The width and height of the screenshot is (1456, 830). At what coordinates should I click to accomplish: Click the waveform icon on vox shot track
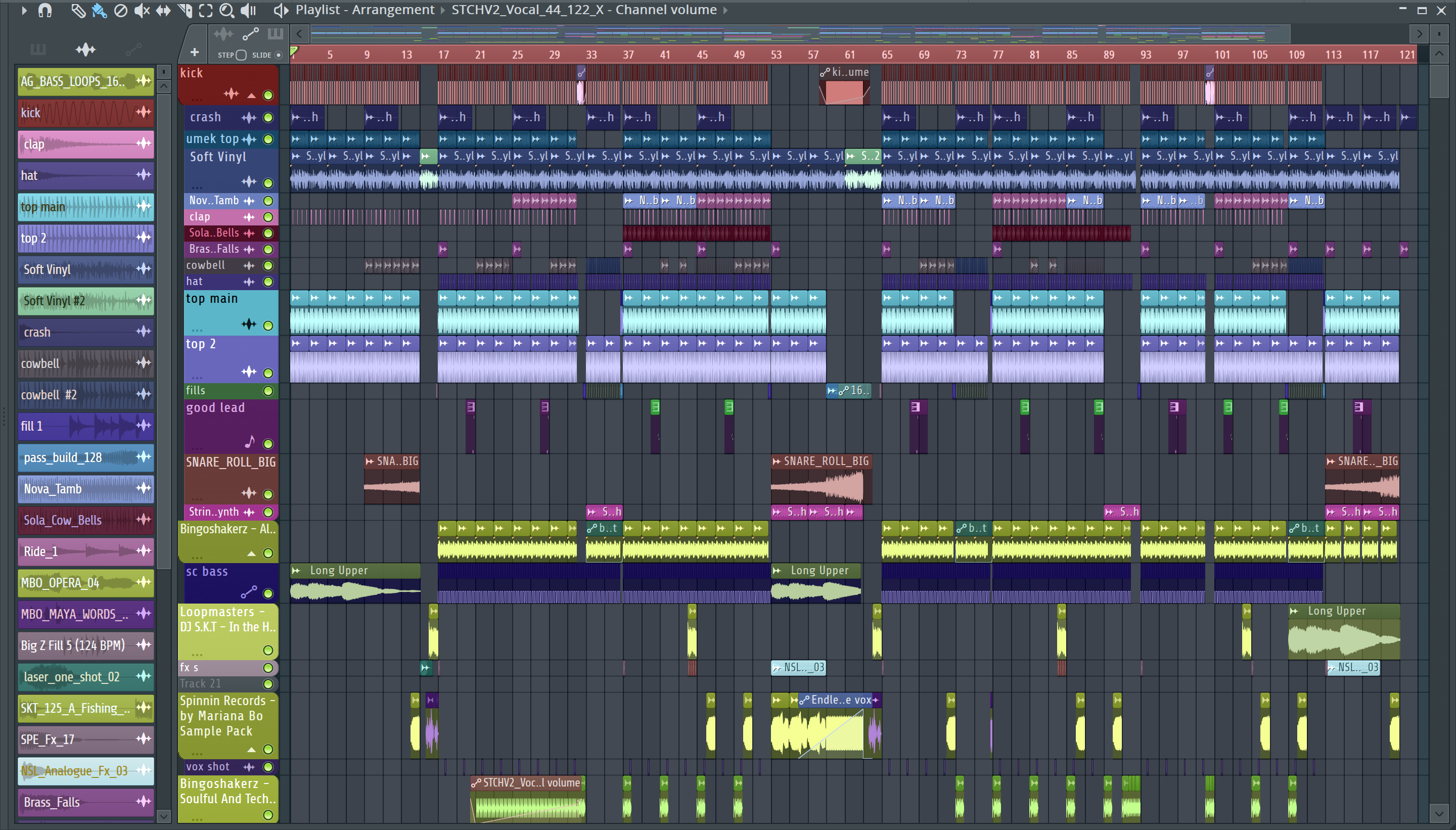249,767
